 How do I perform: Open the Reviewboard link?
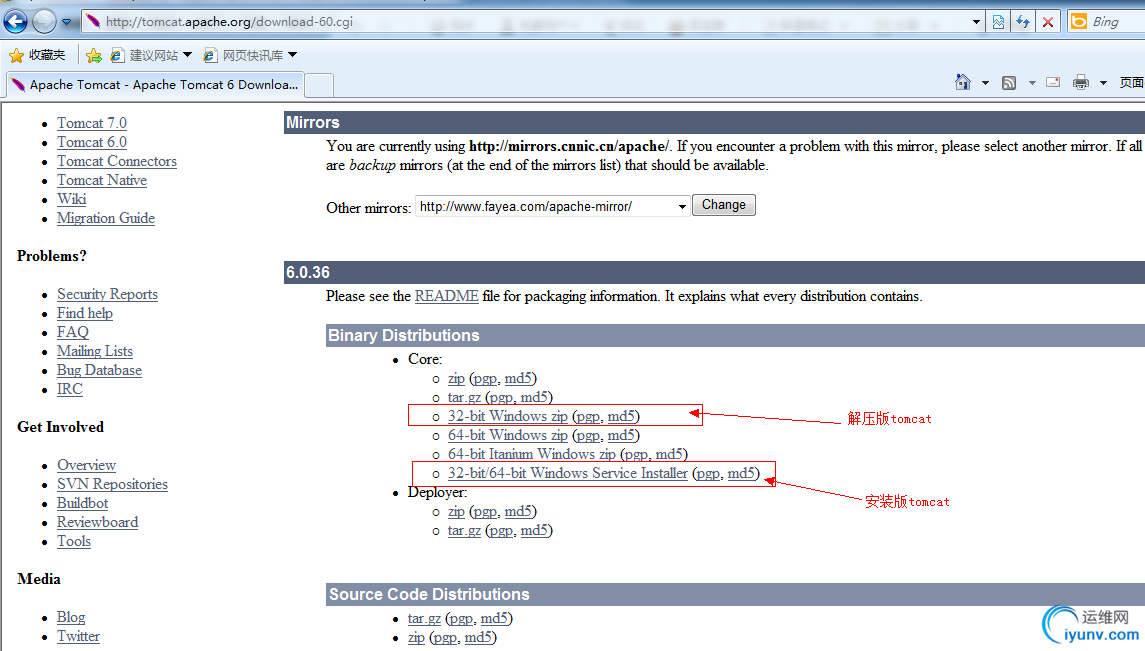pos(98,522)
